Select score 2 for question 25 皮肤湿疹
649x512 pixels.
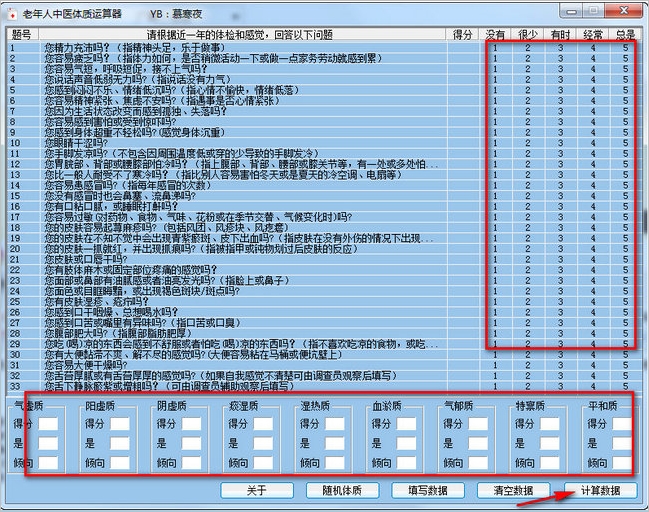click(528, 301)
